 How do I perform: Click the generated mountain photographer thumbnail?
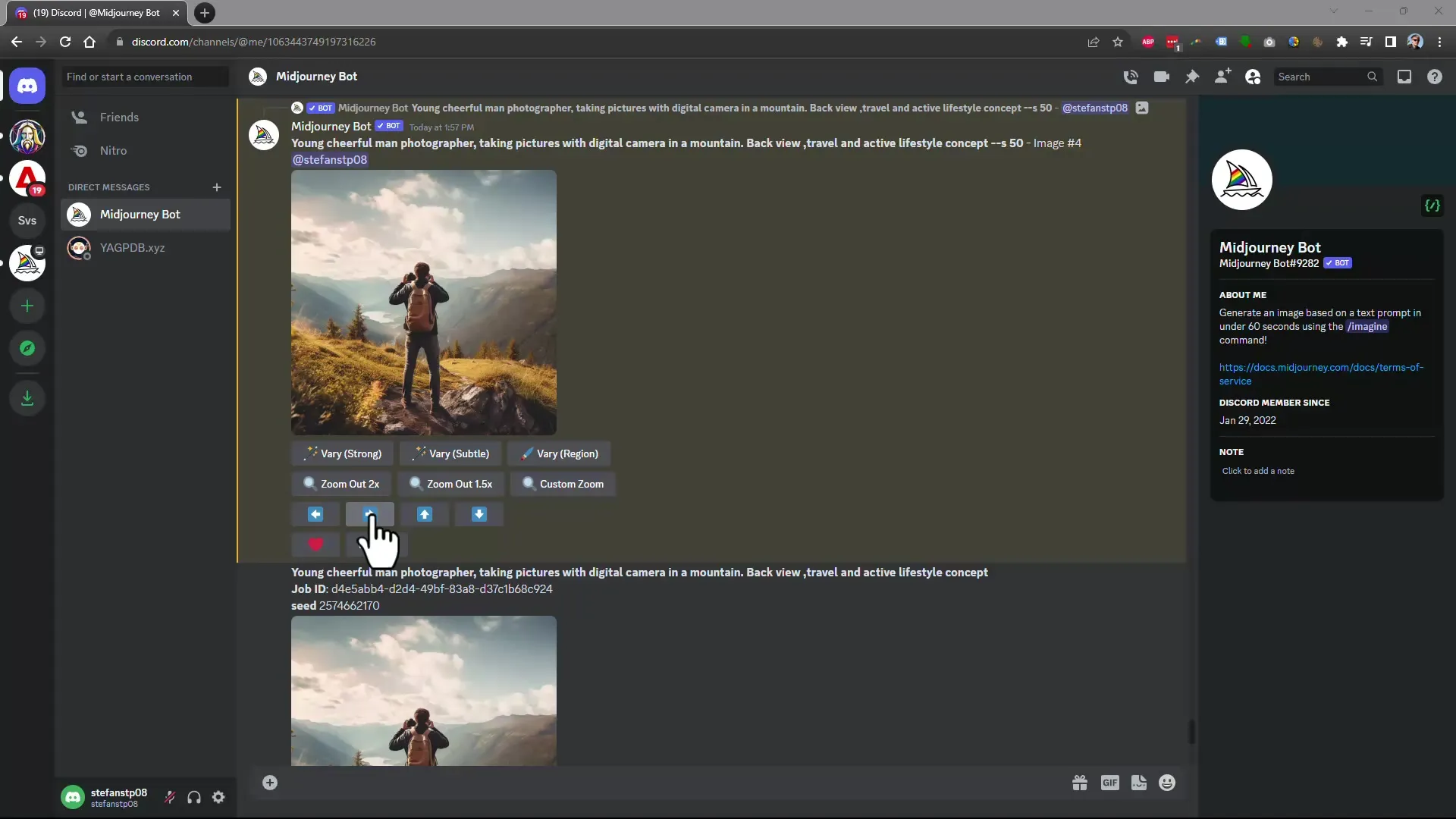[424, 302]
